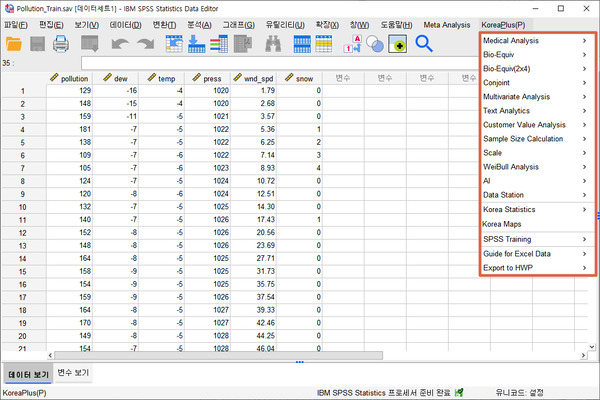Click the horizontal scrollbar thumb
Screen dimensions: 600x400
tap(218, 356)
